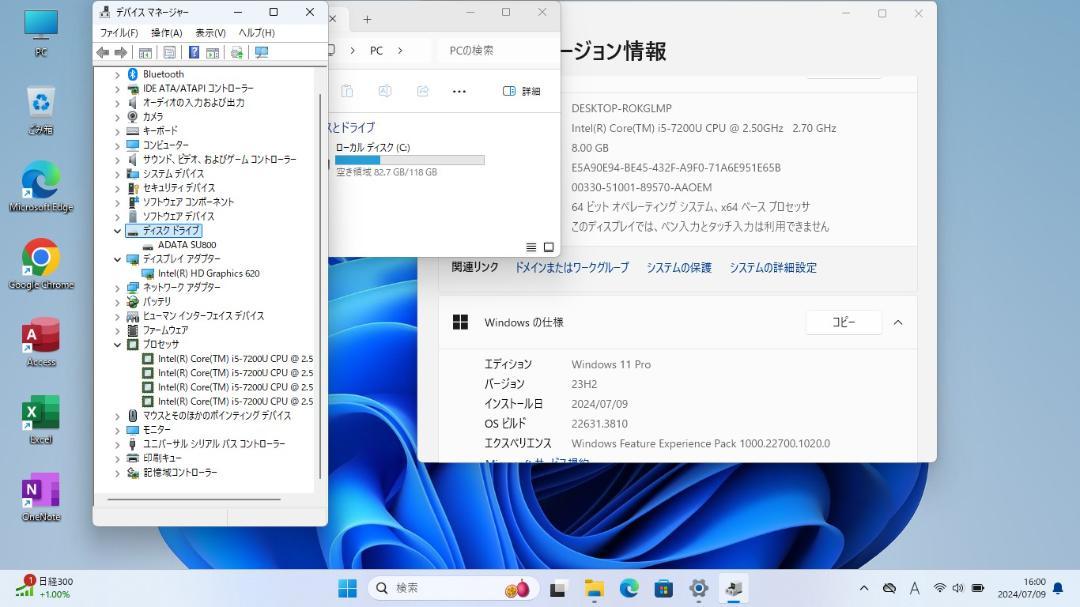
Task: Click the show/hide console tree toolbar icon
Action: [145, 52]
